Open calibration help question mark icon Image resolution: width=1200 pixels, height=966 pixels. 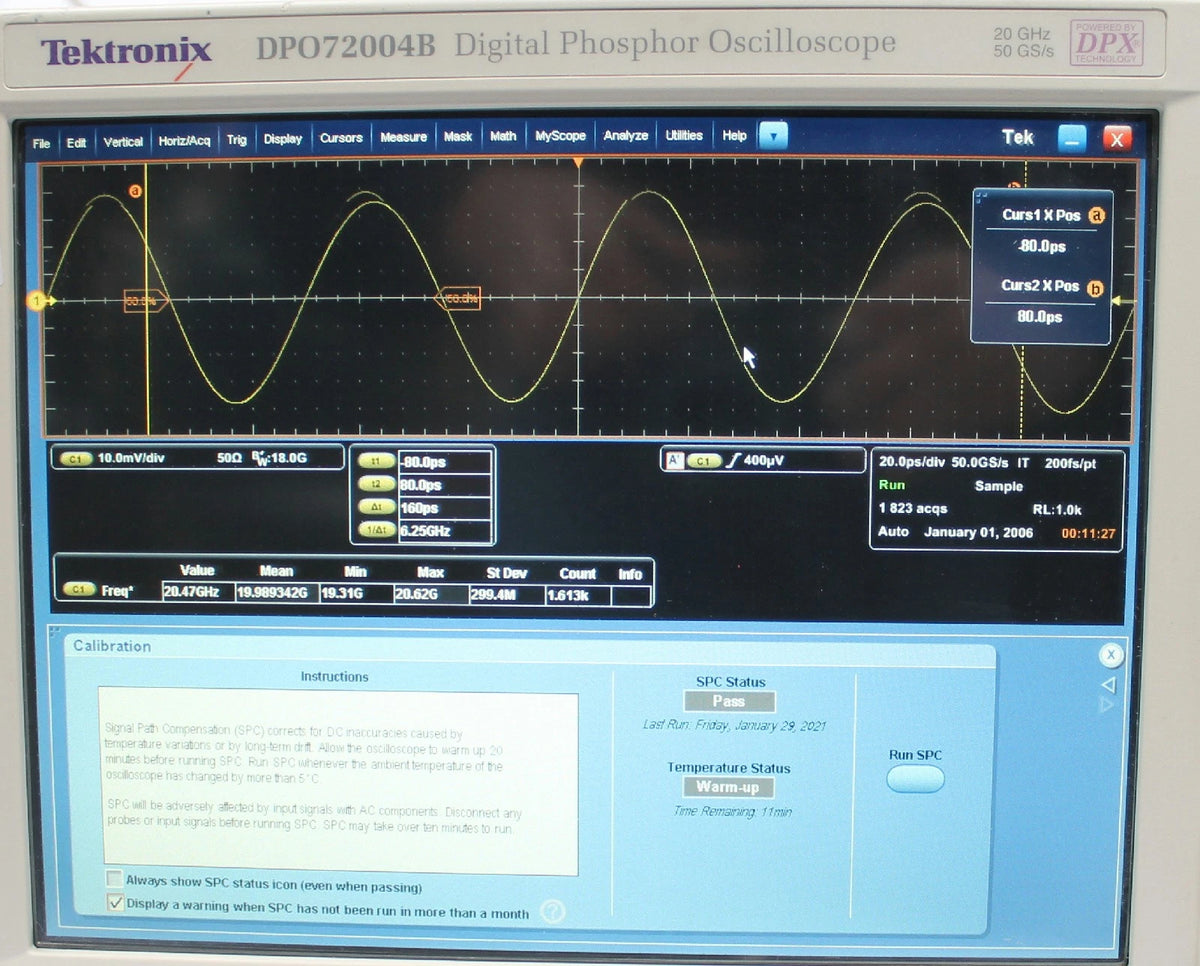pyautogui.click(x=552, y=911)
